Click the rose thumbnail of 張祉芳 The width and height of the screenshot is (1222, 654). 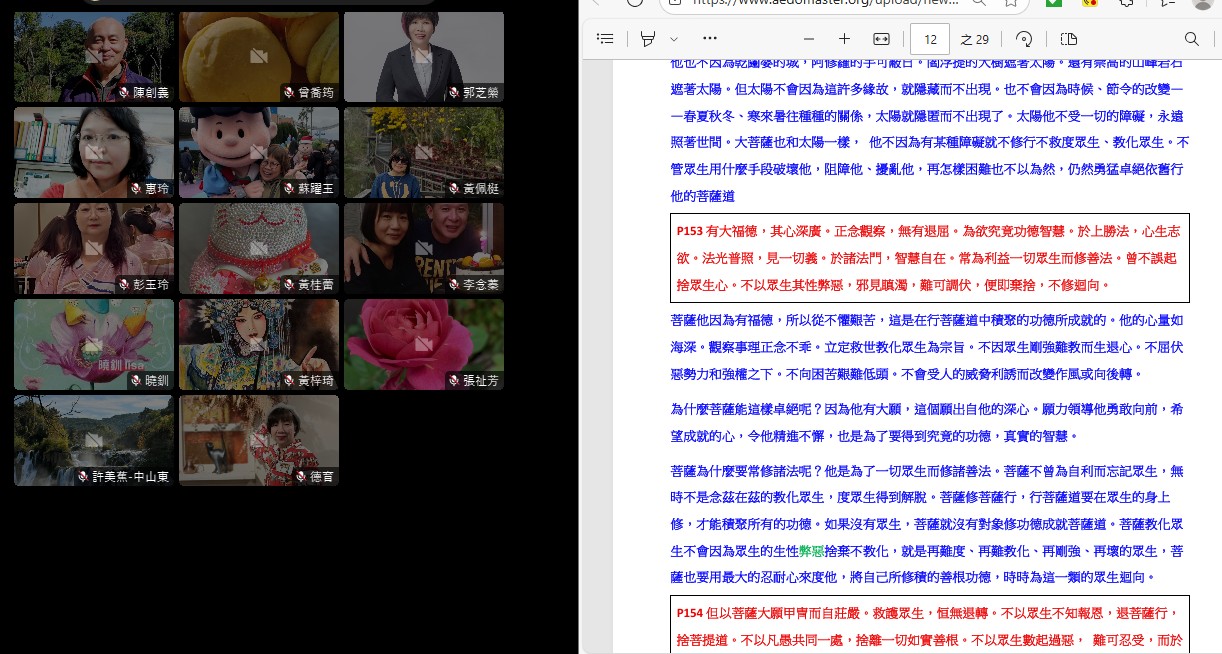423,344
